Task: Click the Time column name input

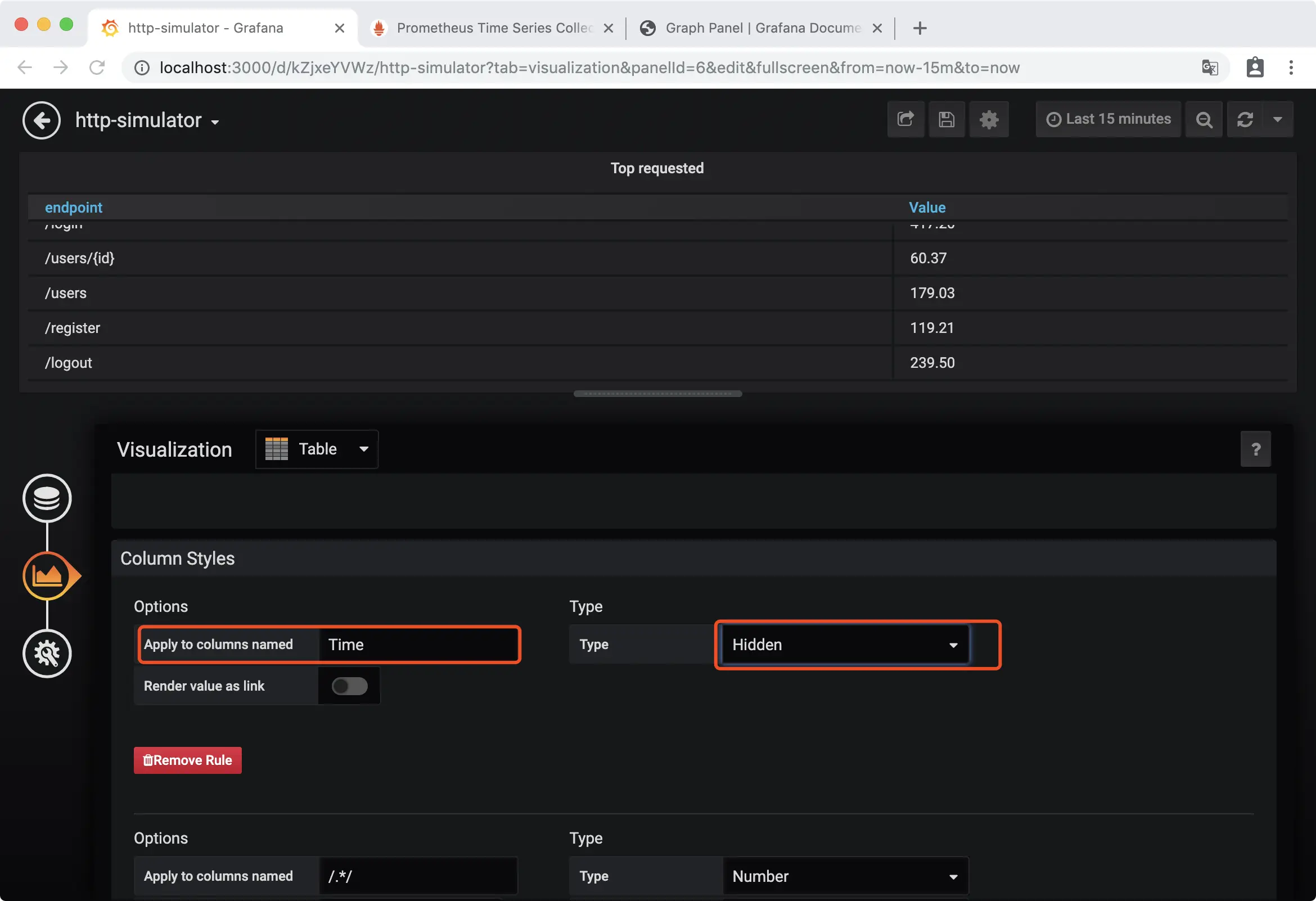Action: [x=418, y=645]
